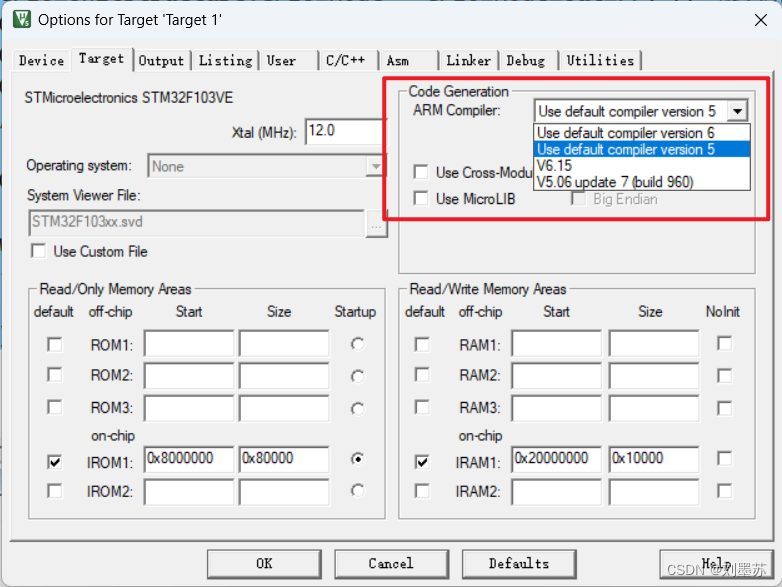Click the ROM1 Start field
This screenshot has width=782, height=587.
(189, 343)
